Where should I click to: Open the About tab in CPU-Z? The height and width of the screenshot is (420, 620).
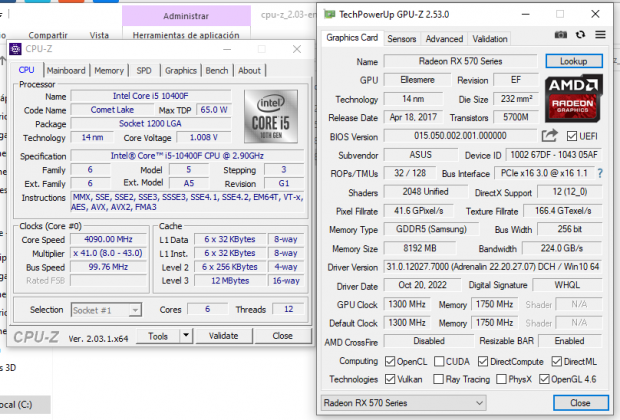(250, 70)
